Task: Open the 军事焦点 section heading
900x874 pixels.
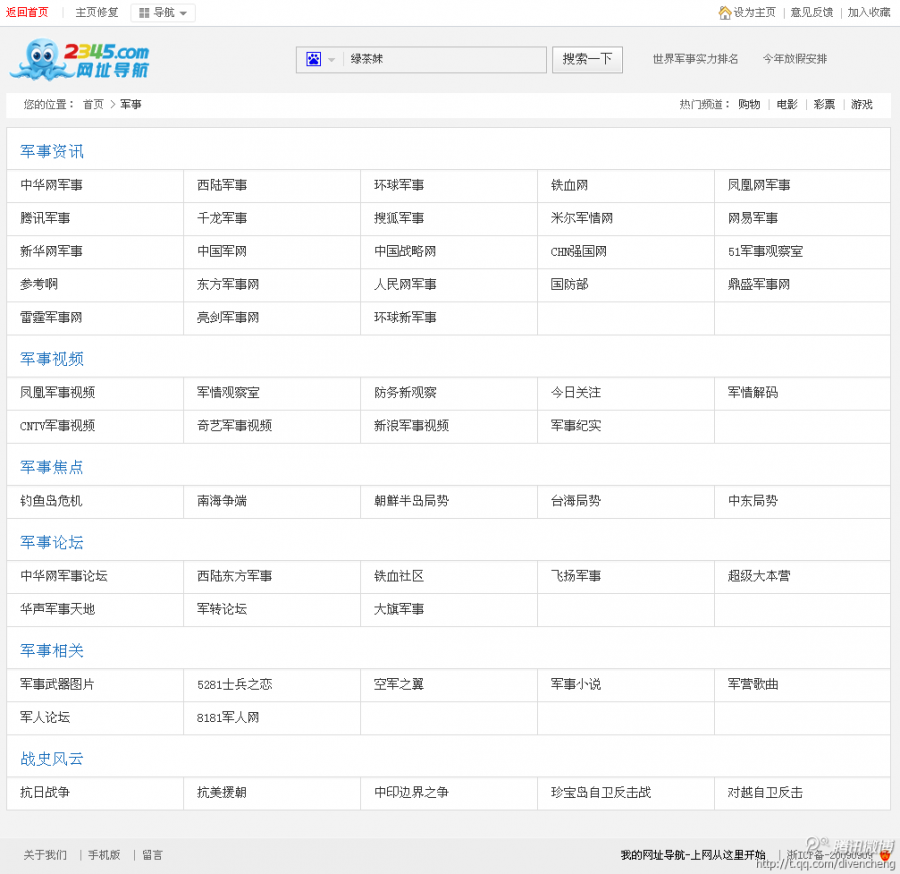Action: click(x=52, y=467)
